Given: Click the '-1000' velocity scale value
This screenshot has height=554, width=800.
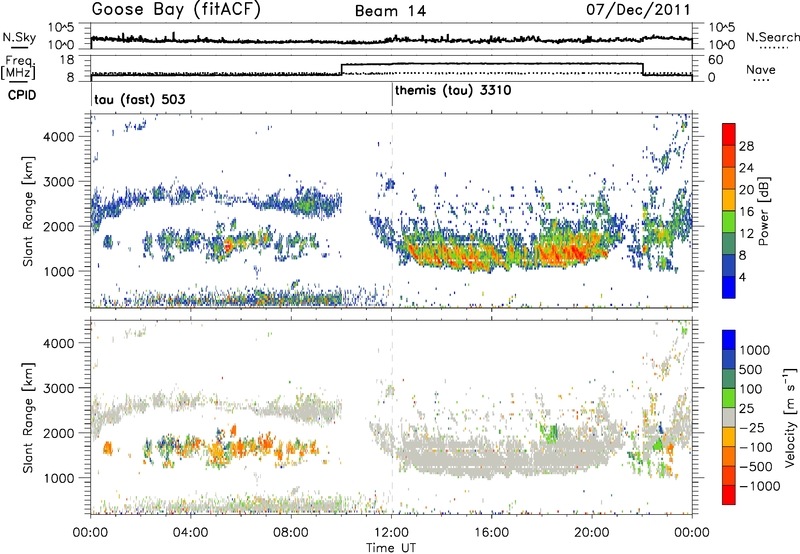Looking at the screenshot, I should 759,486.
